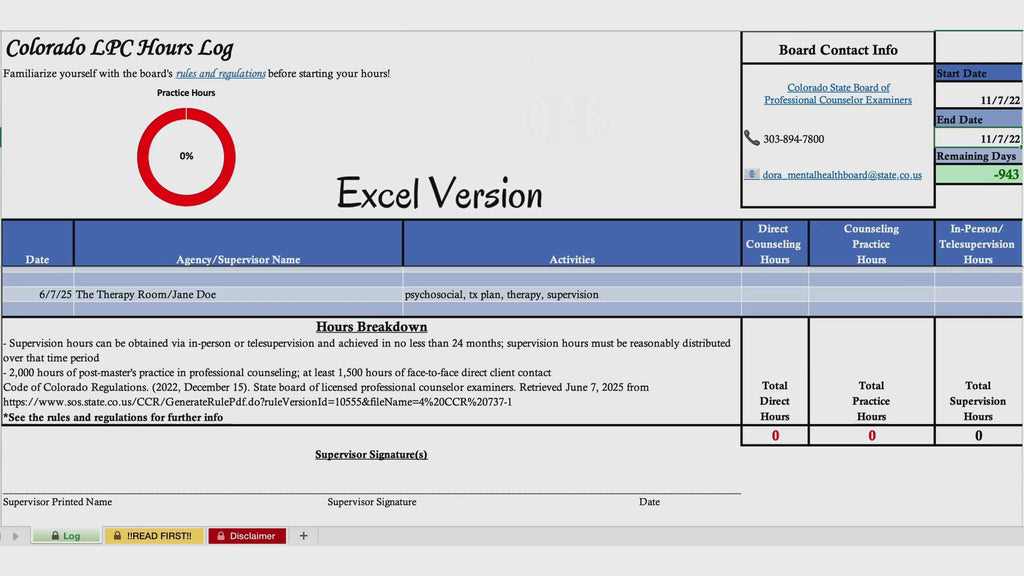Open Colorado State Board of Professional Counselor Examiners link

tap(838, 93)
